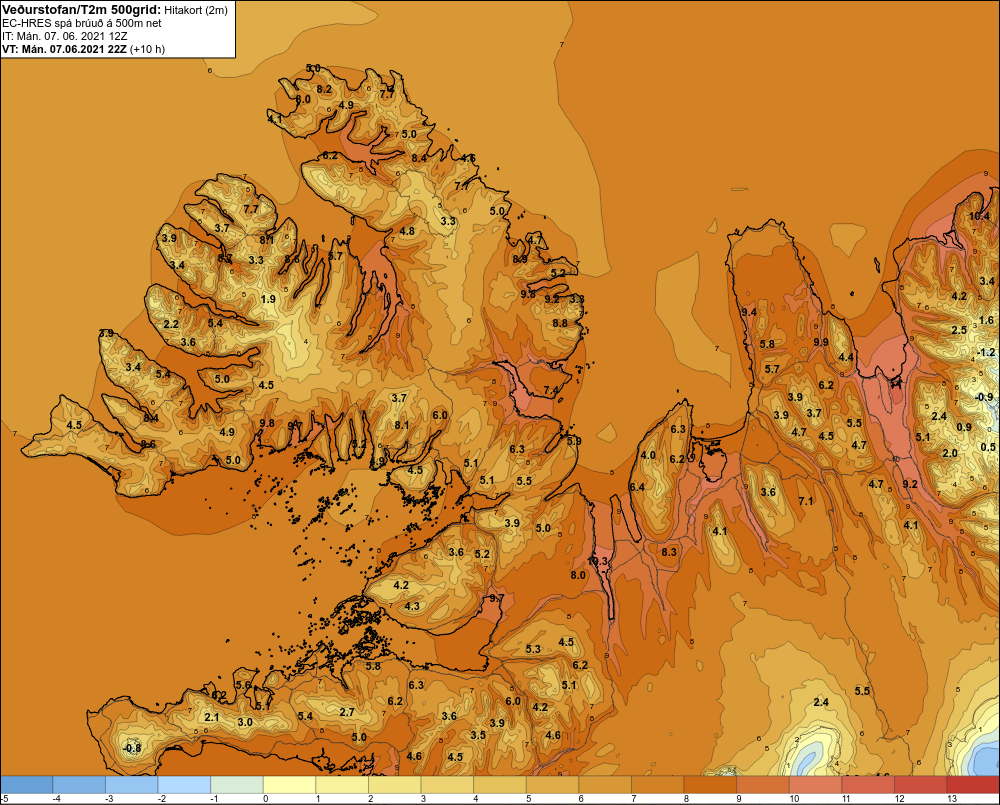
Task: Click the '8.8' temperature value
Action: pyautogui.click(x=560, y=323)
